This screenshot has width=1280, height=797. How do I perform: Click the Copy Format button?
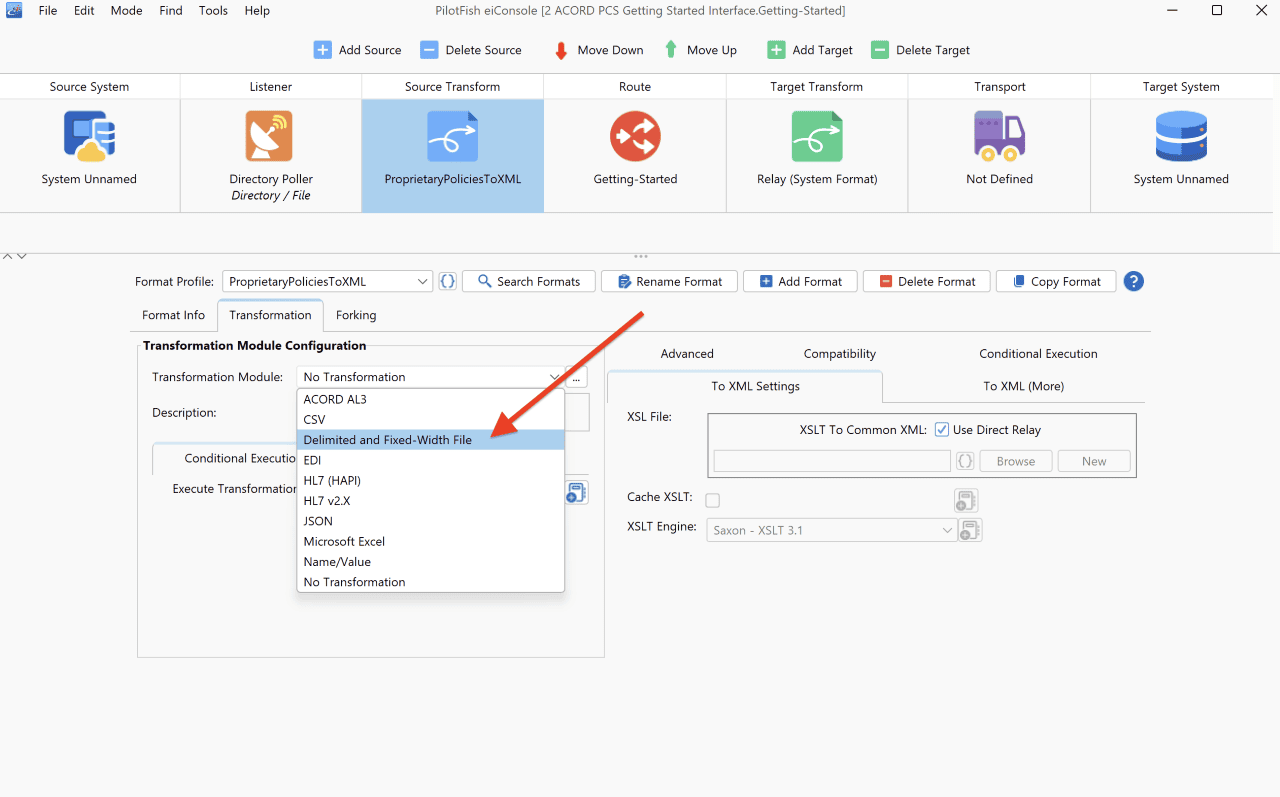point(1055,282)
